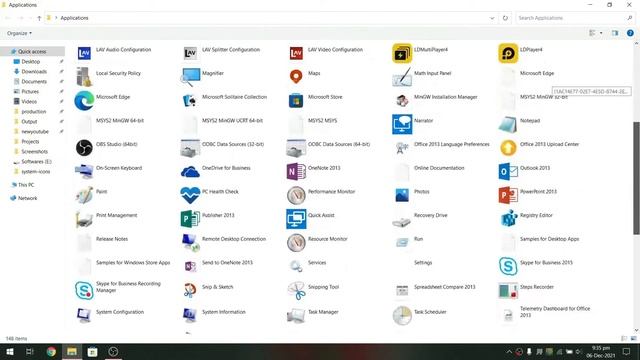This screenshot has width=640, height=360.
Task: Go up one folder level
Action: (39, 18)
